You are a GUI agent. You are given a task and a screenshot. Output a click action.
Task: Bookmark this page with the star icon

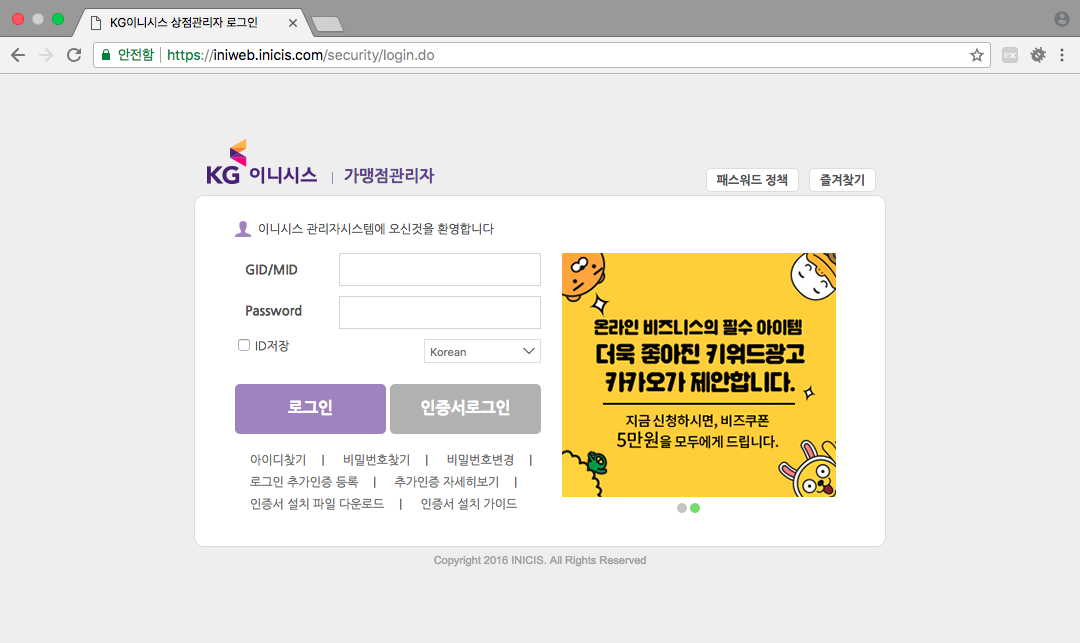click(976, 55)
